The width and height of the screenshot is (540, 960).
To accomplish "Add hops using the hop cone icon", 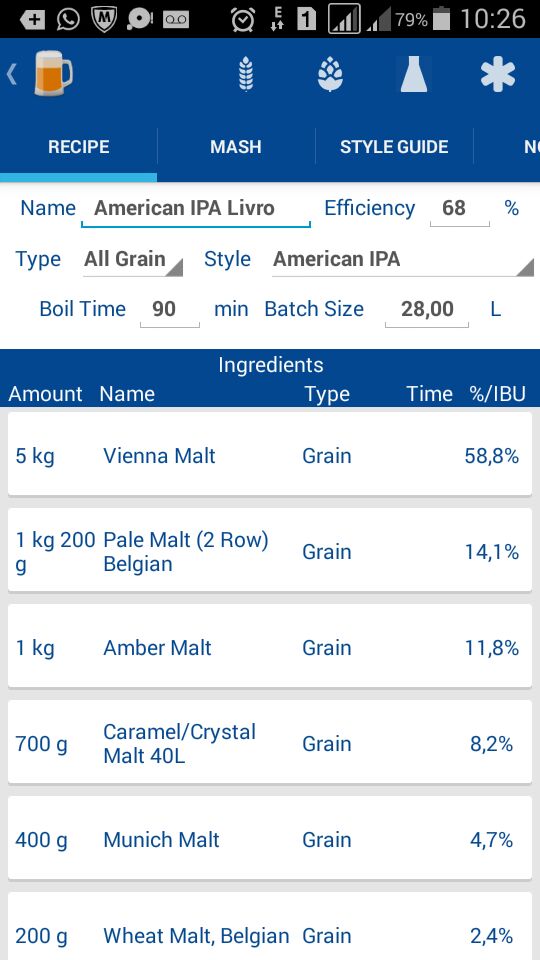I will click(x=330, y=74).
